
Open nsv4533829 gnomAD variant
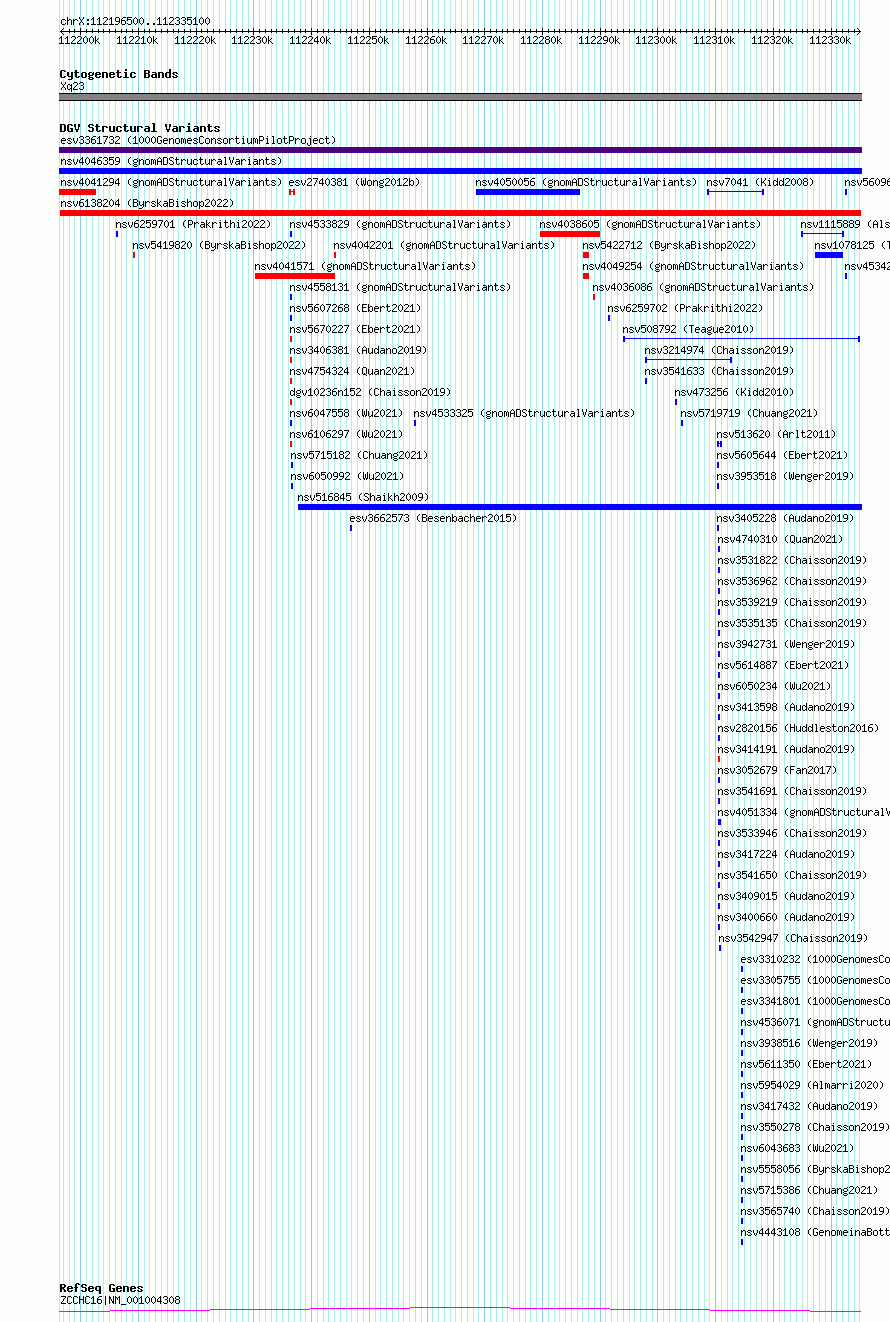click(x=400, y=225)
